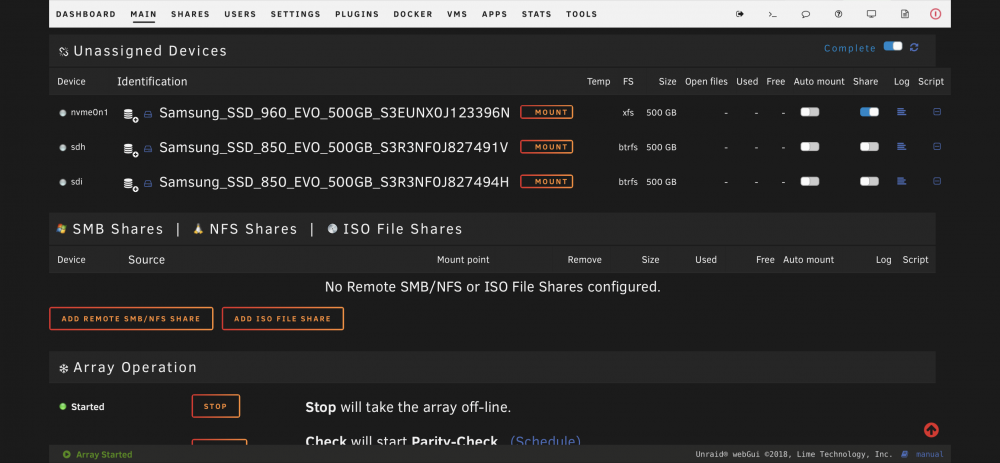Open the feedback speech bubble icon
Image resolution: width=1000 pixels, height=463 pixels.
805,14
